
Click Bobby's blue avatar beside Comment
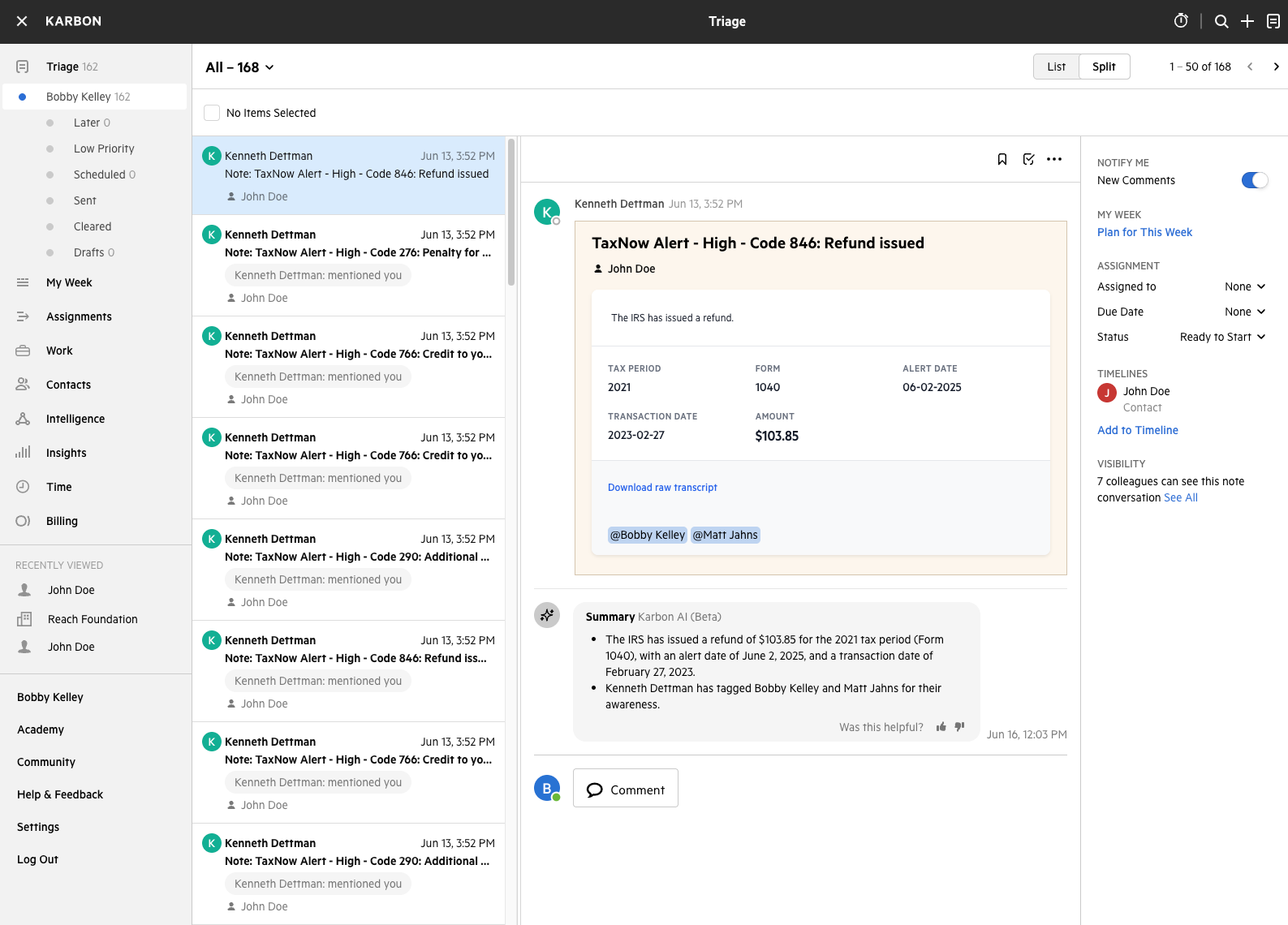pyautogui.click(x=547, y=788)
